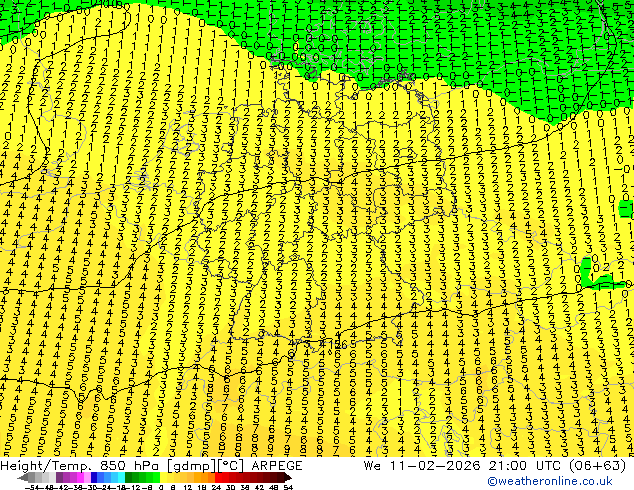Click the dark green swatch in the legend bar
This screenshot has width=634, height=490.
coord(129,477)
